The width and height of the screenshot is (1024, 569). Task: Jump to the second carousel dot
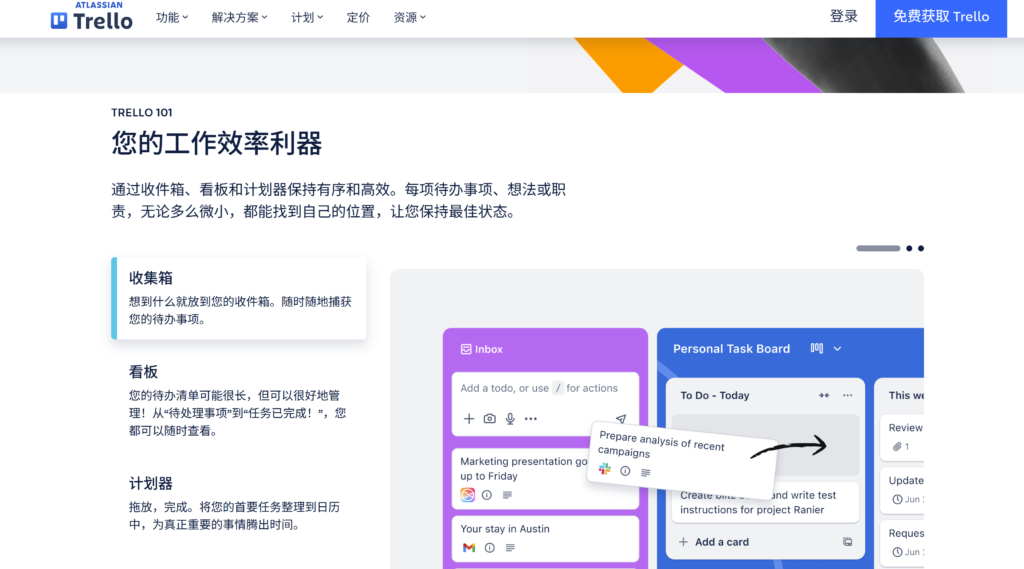pos(909,248)
